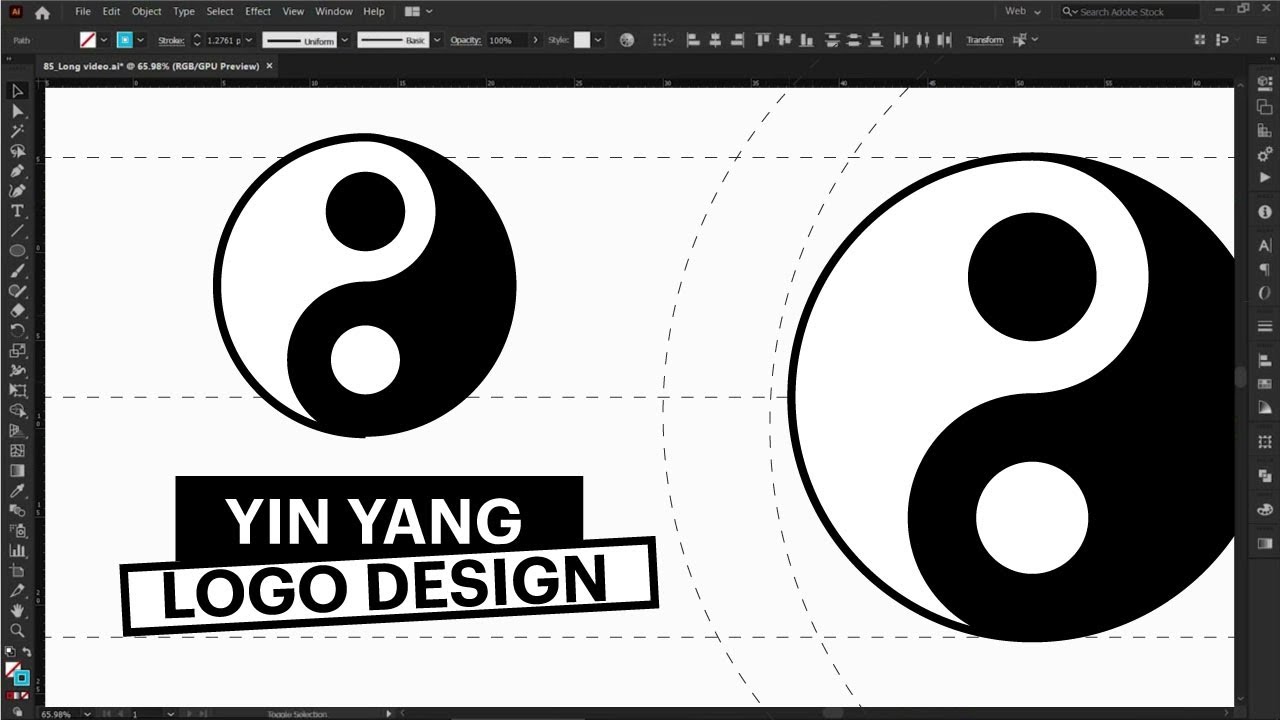
Task: Select the Symbol Sprayer tool
Action: point(17,530)
